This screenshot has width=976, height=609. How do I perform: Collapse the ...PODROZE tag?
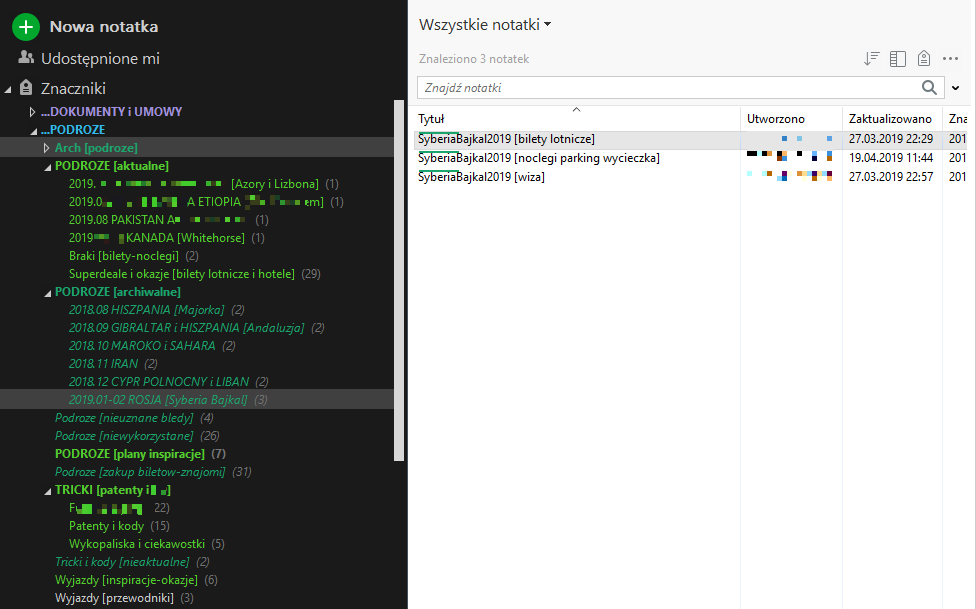point(34,131)
